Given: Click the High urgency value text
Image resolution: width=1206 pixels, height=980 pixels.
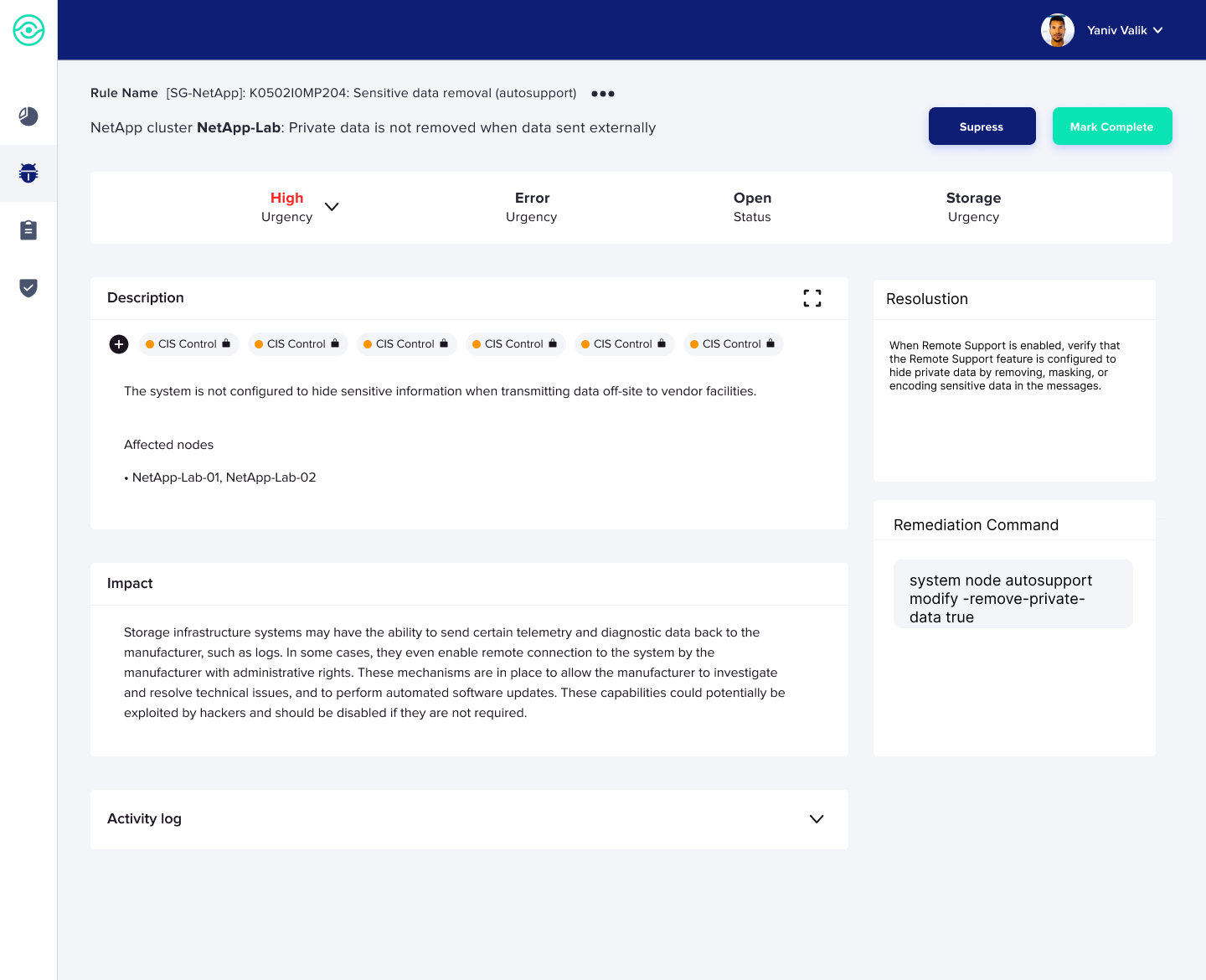Looking at the screenshot, I should [286, 199].
